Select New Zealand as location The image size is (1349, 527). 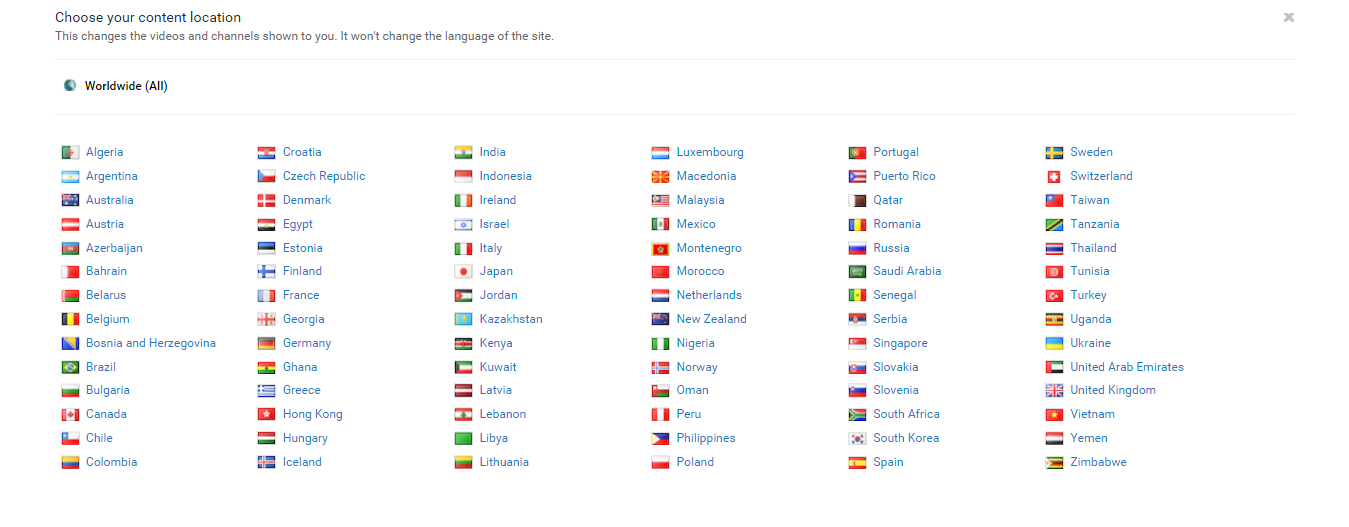click(x=711, y=319)
